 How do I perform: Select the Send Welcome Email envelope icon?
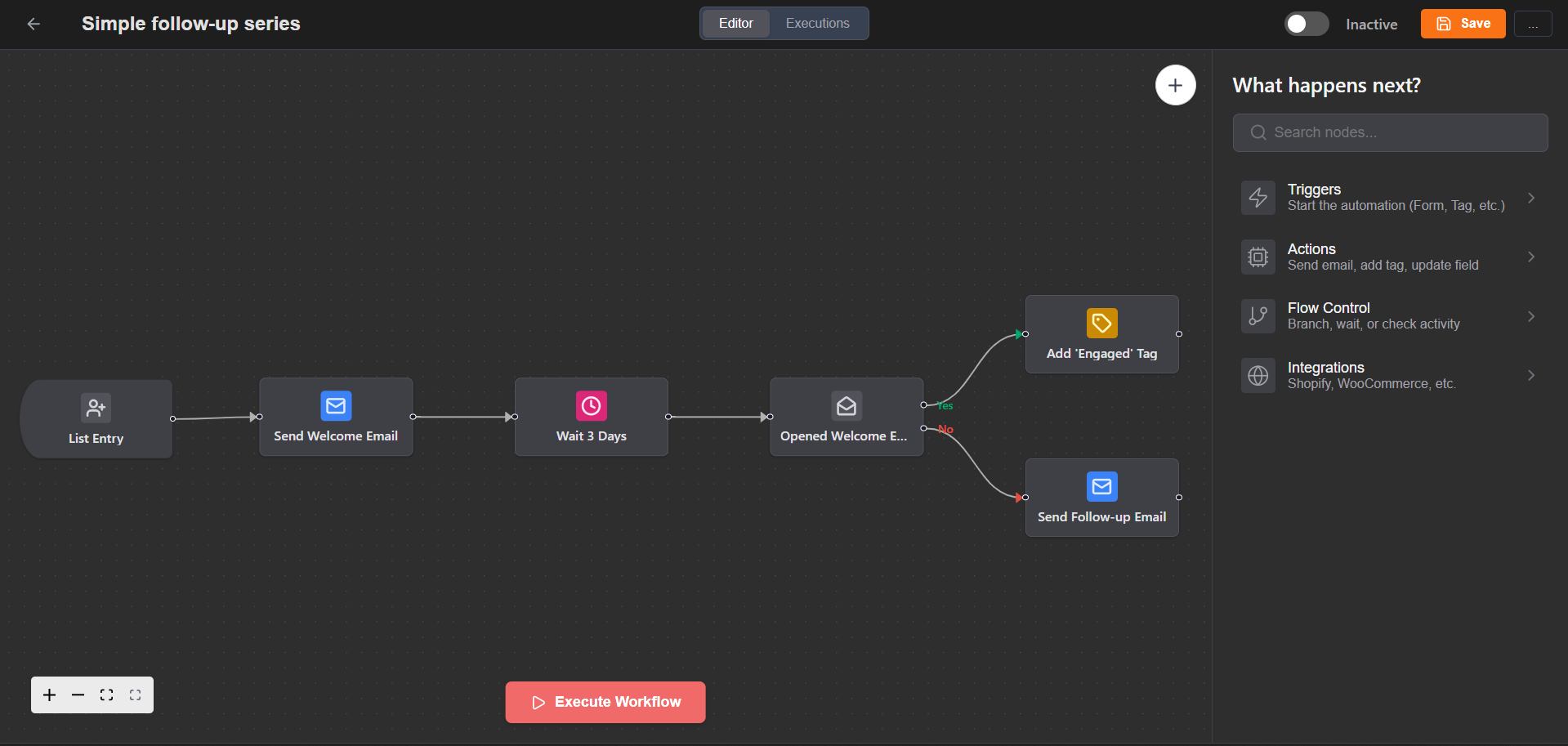click(x=335, y=404)
